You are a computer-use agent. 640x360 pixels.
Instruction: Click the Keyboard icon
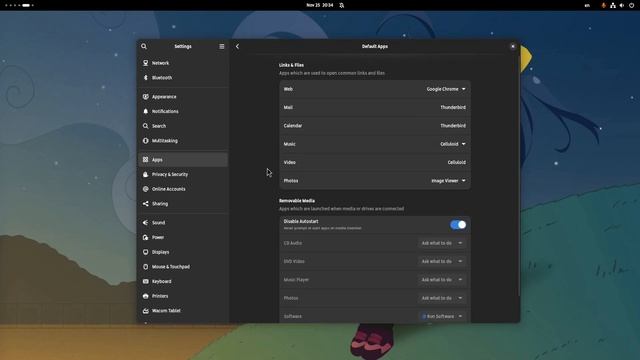pos(146,281)
